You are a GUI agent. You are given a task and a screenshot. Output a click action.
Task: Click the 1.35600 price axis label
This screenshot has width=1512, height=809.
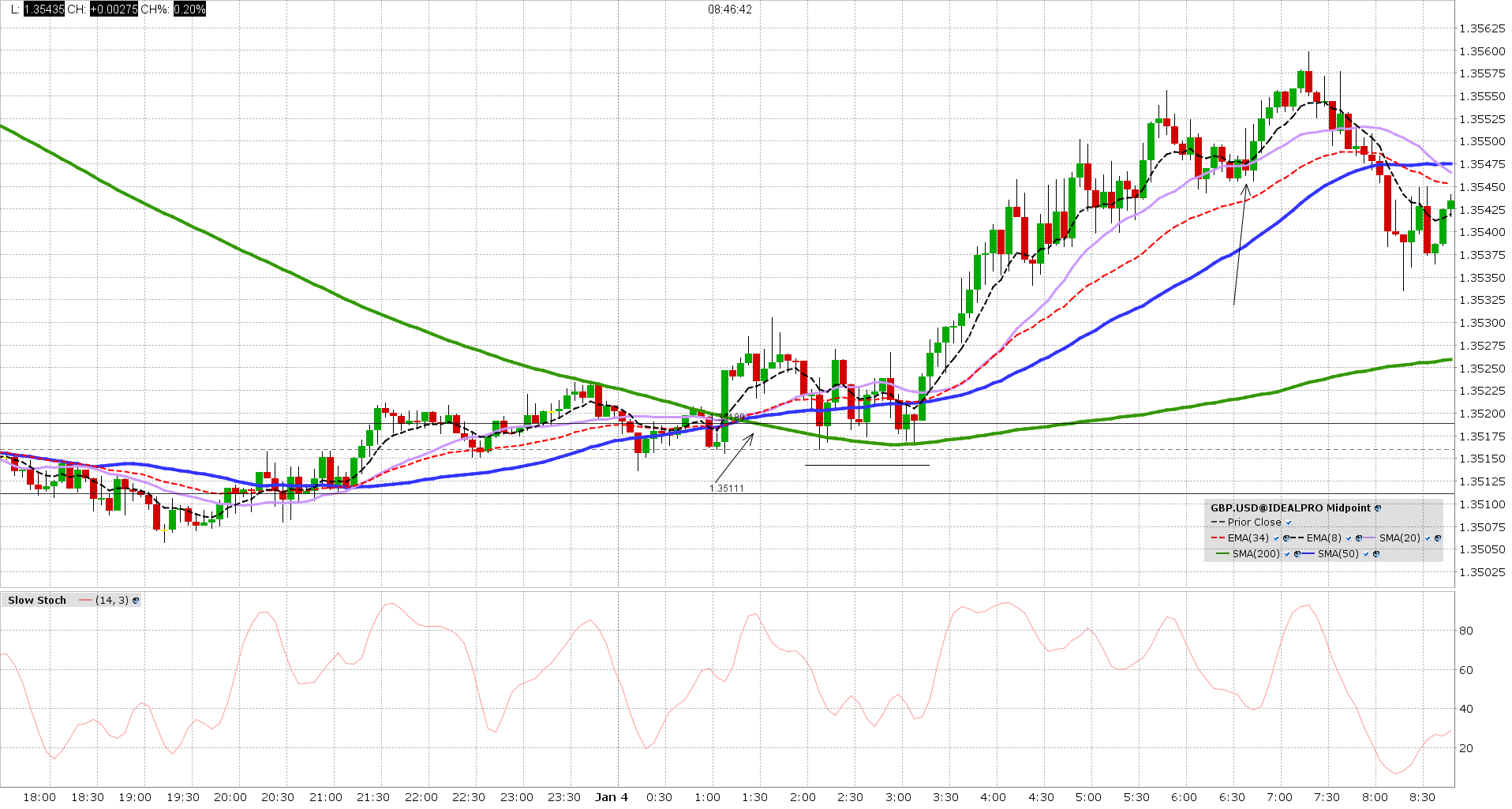coord(1482,51)
